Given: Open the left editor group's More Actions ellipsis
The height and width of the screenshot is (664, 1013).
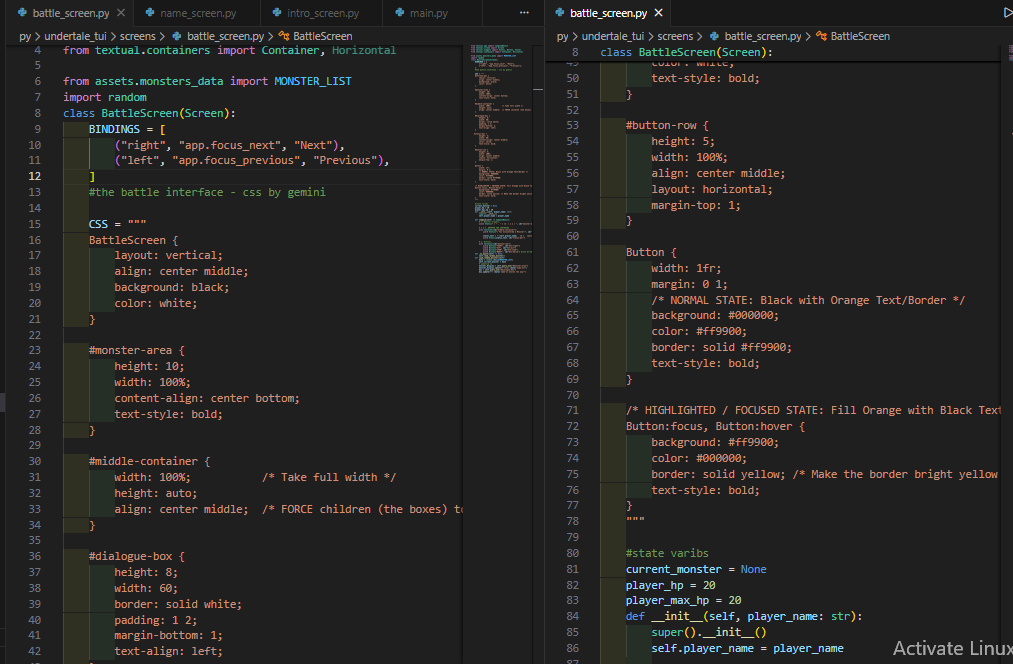Looking at the screenshot, I should 524,13.
